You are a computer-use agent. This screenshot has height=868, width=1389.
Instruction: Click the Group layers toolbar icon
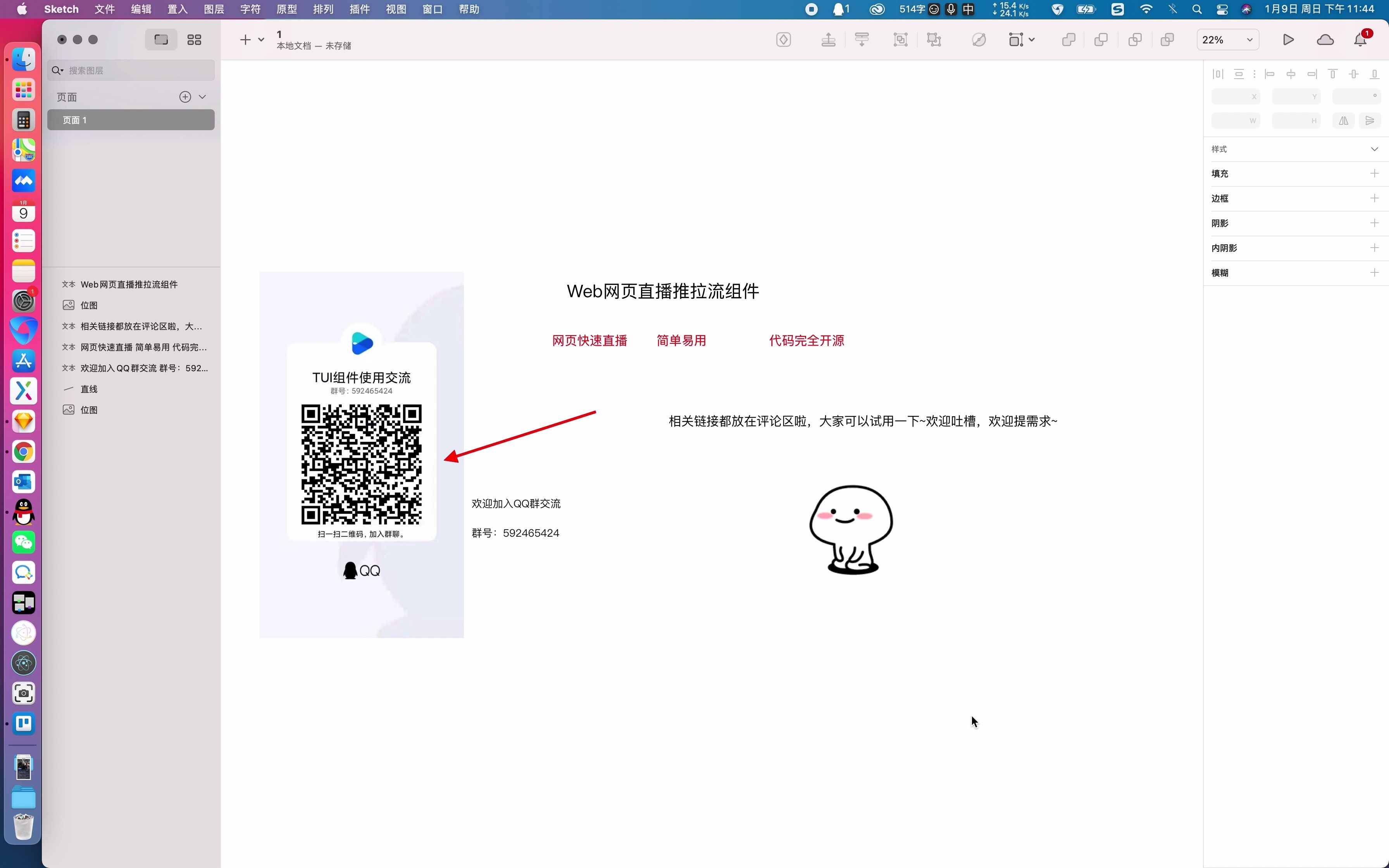click(x=901, y=40)
